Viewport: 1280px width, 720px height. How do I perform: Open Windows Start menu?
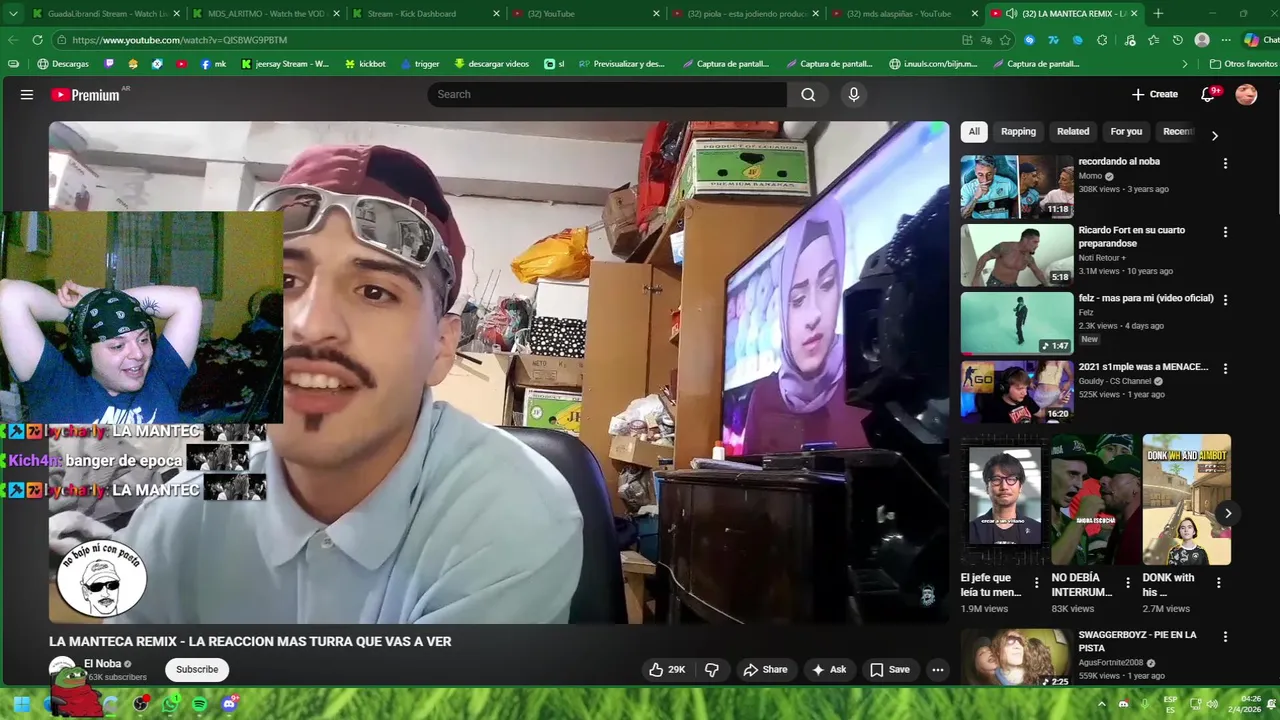coord(21,704)
